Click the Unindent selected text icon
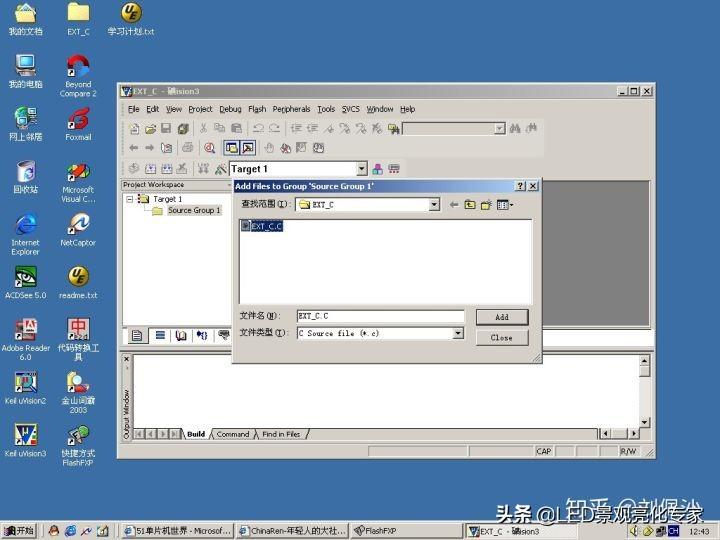Screen dimensions: 720x540 (x=312, y=129)
